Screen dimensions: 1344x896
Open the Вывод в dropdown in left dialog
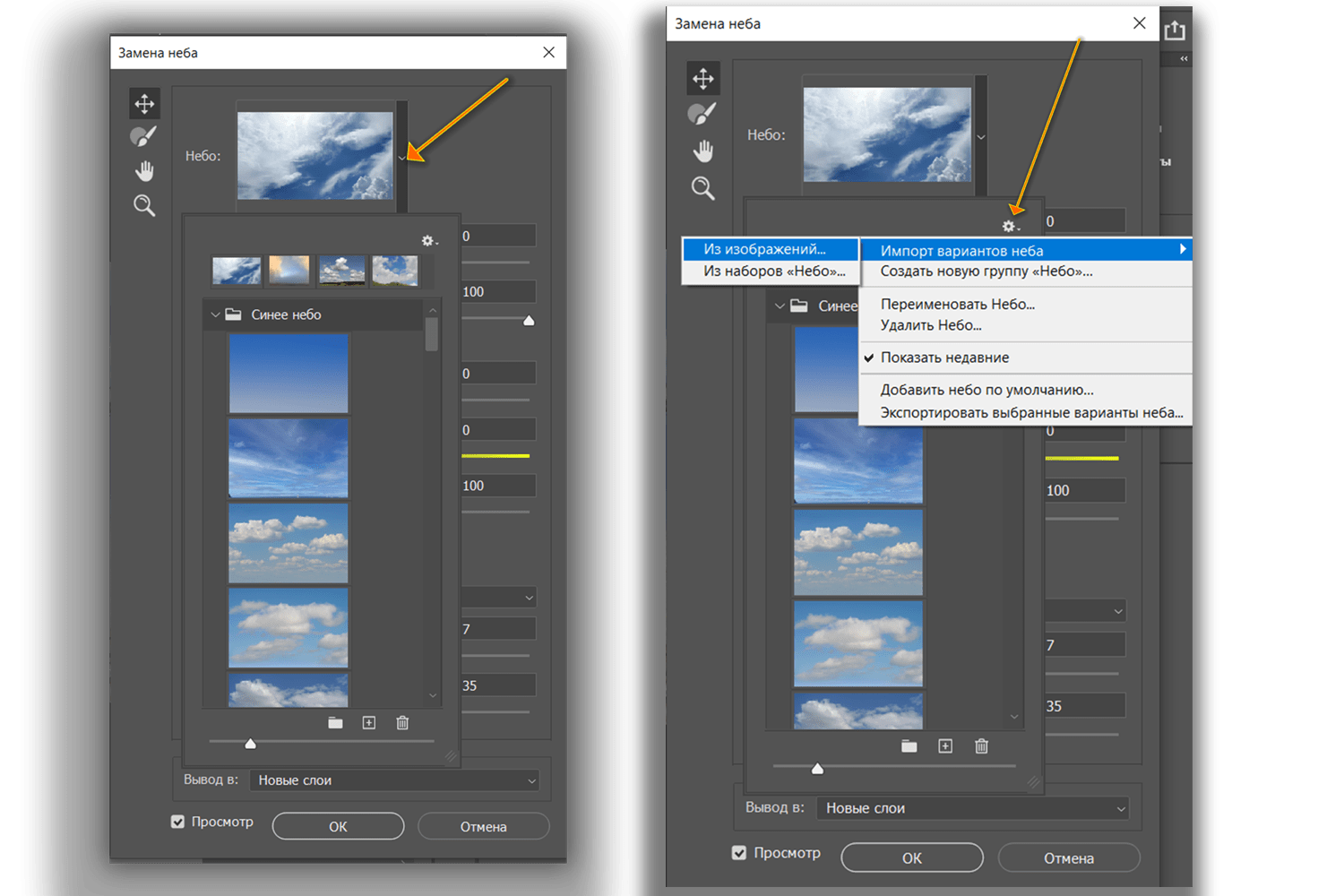(394, 780)
